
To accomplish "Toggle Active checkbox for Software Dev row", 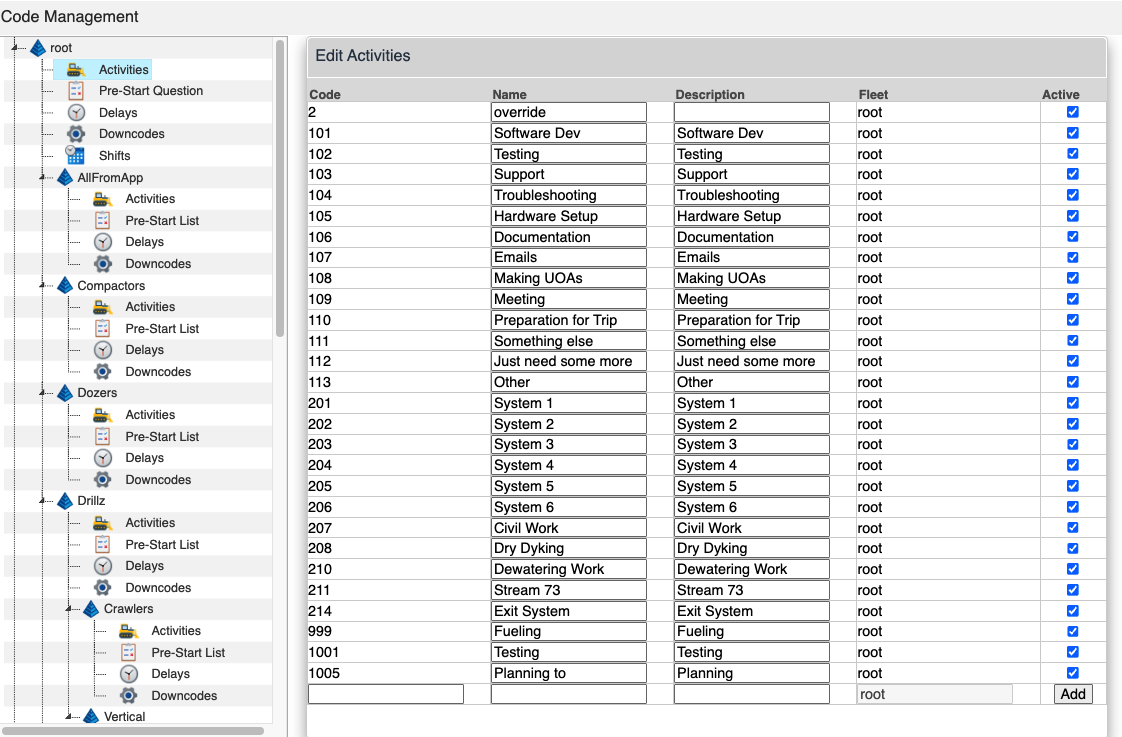I will pyautogui.click(x=1073, y=132).
